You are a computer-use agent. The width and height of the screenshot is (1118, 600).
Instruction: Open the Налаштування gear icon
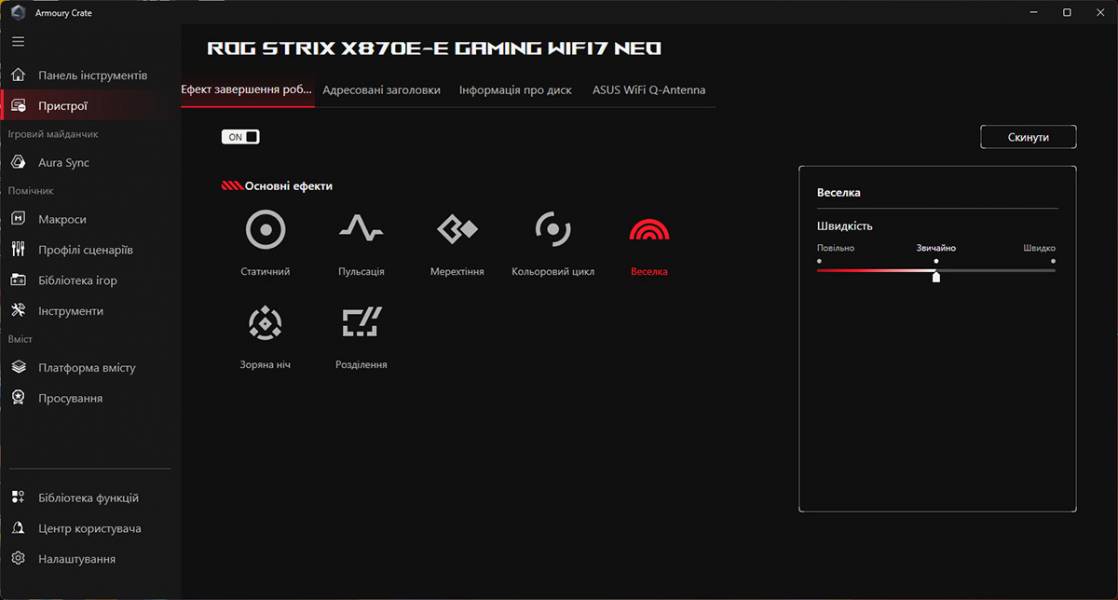point(19,559)
